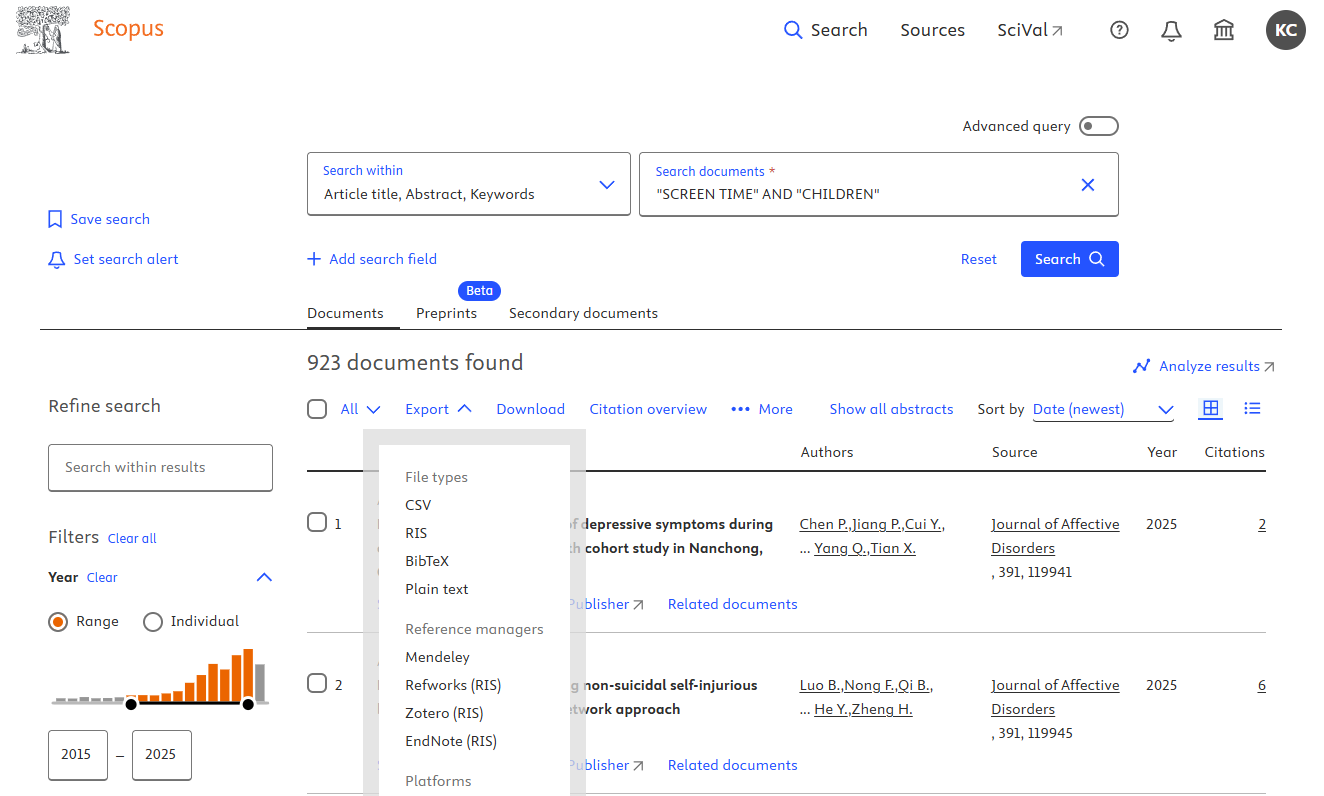1324x796 pixels.
Task: Click Download in results toolbar
Action: pos(530,409)
